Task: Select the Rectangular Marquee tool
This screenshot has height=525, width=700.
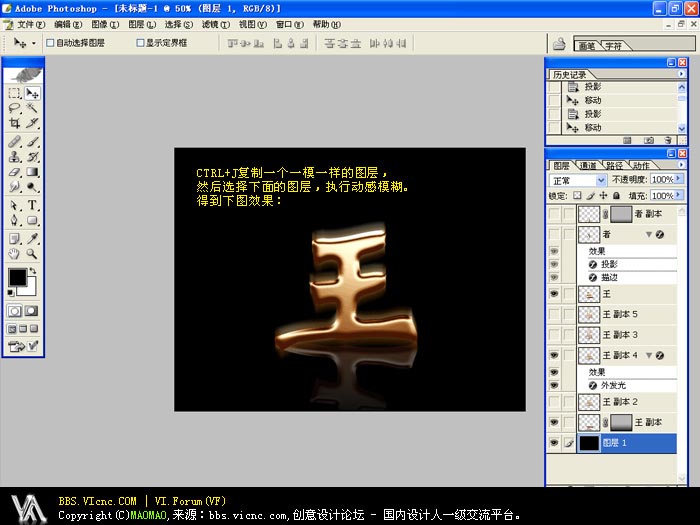Action: [14, 93]
